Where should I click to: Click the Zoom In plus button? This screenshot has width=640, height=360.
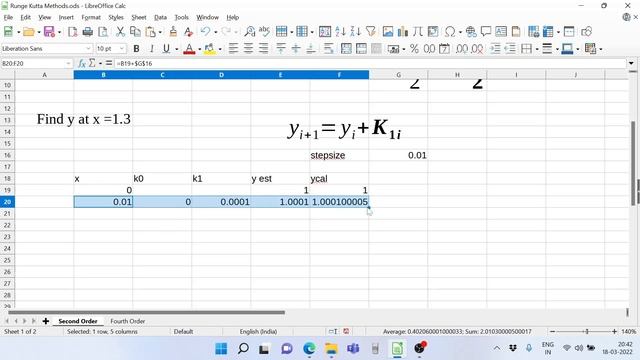pos(614,331)
